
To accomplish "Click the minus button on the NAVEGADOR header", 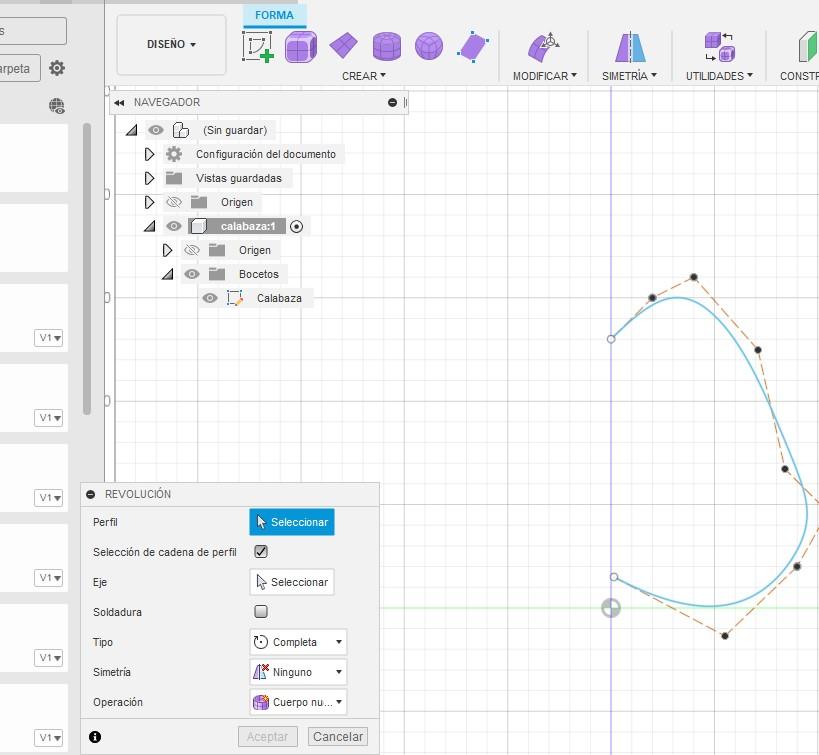I will 392,102.
